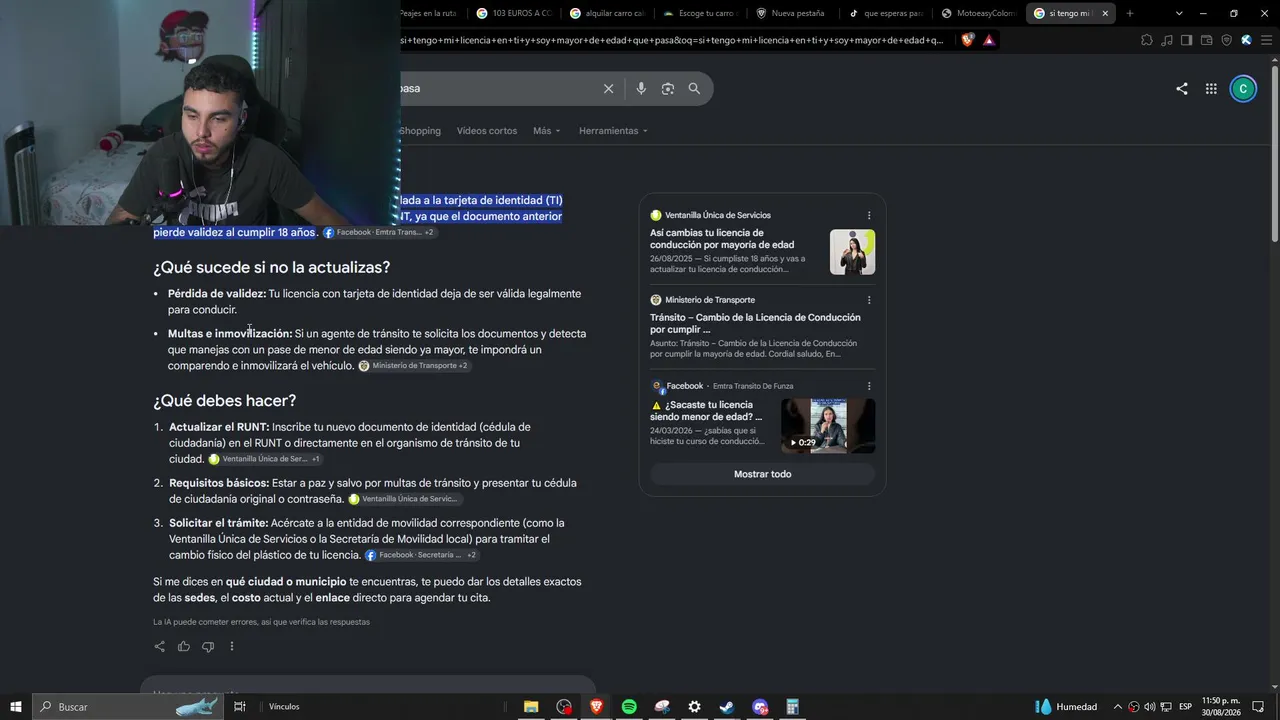Click the Mostrar todo button
Viewport: 1280px width, 720px height.
[x=762, y=474]
